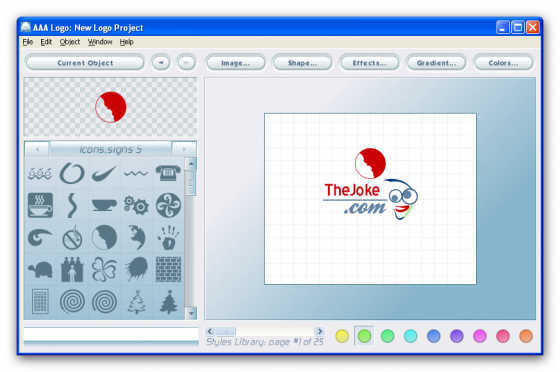This screenshot has height=372, width=560.
Task: Select the brick wall icon
Action: (168, 270)
